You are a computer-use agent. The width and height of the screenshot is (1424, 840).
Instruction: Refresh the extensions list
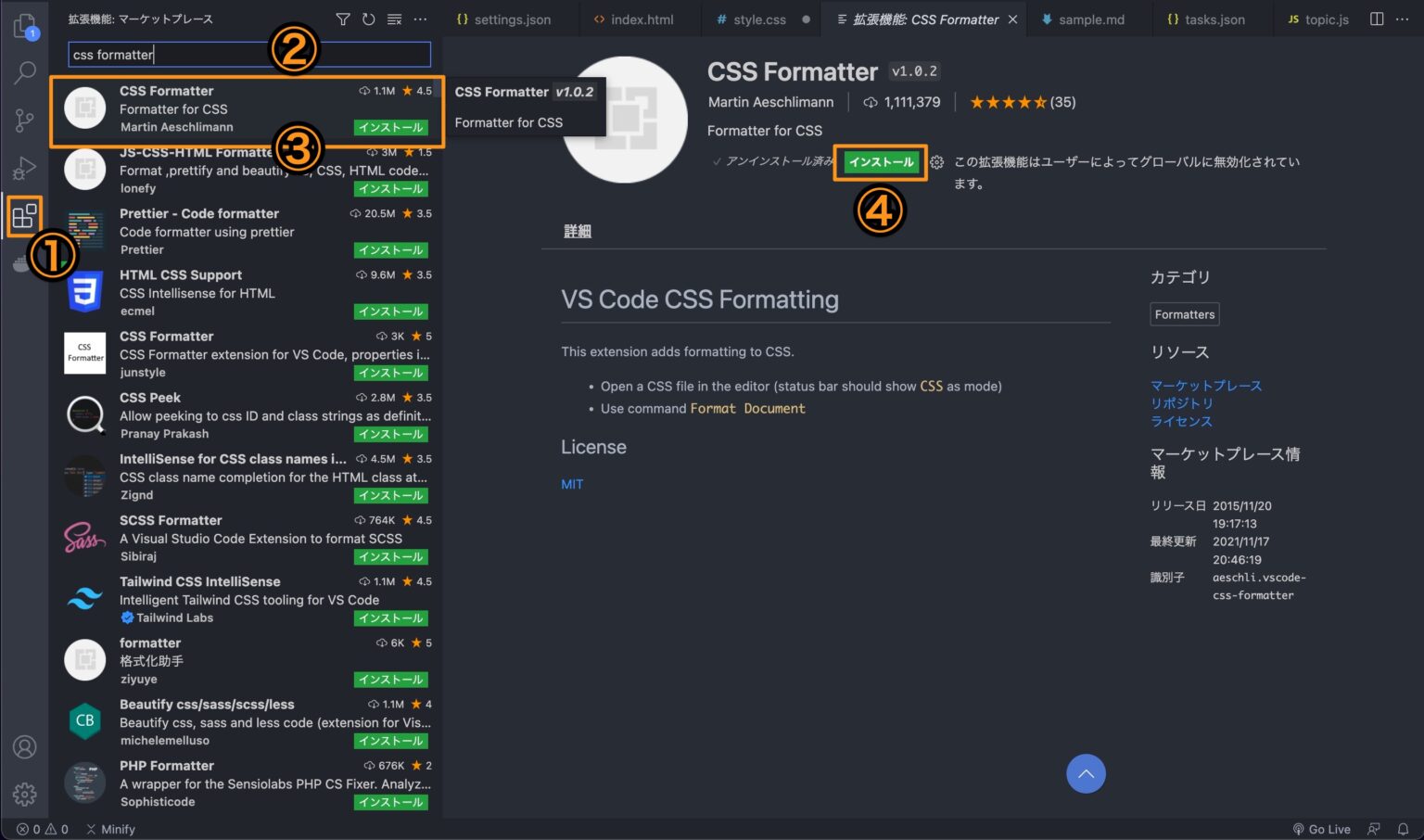coord(368,19)
